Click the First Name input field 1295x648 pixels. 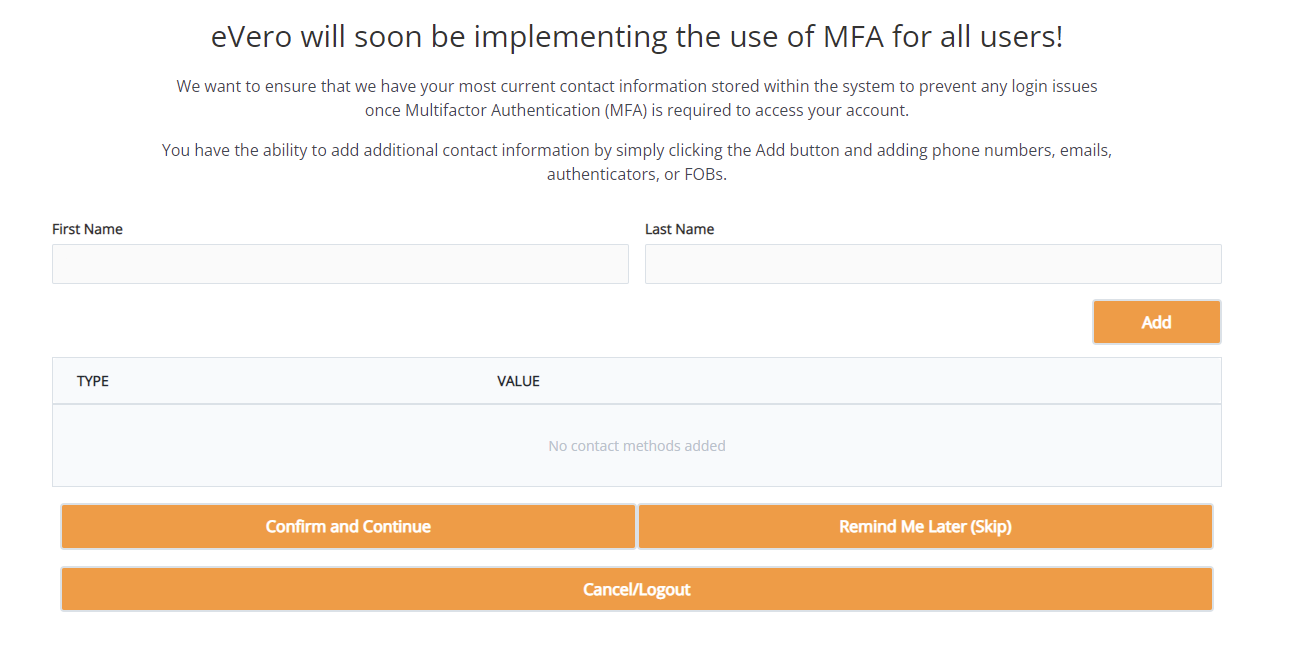pyautogui.click(x=340, y=264)
